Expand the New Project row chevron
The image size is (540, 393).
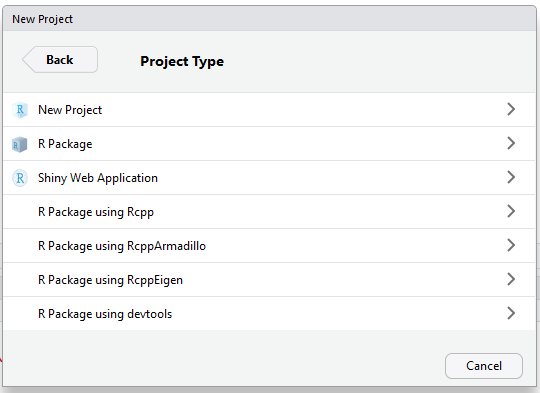pos(511,110)
